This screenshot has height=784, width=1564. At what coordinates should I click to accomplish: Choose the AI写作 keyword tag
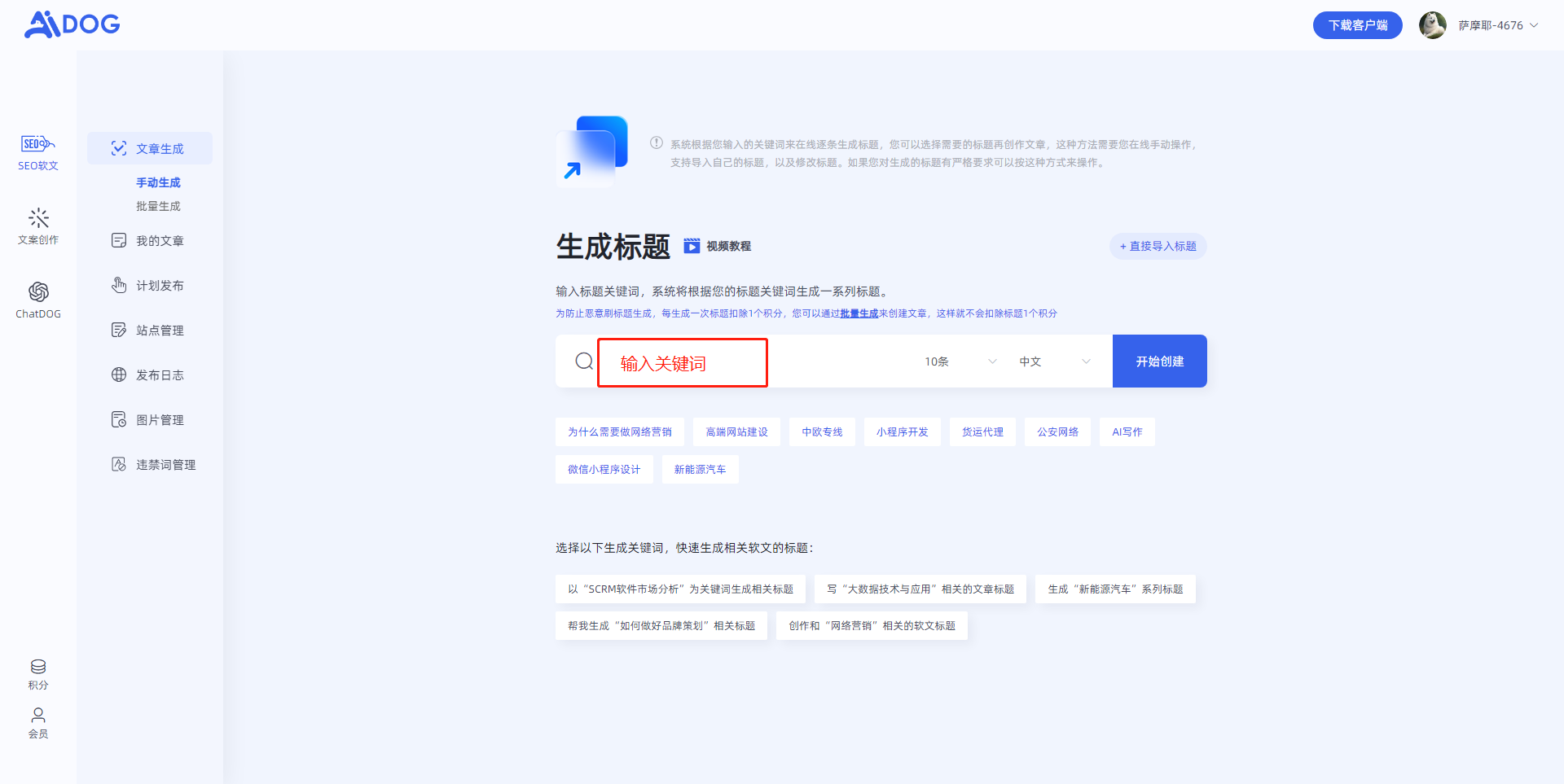point(1127,432)
